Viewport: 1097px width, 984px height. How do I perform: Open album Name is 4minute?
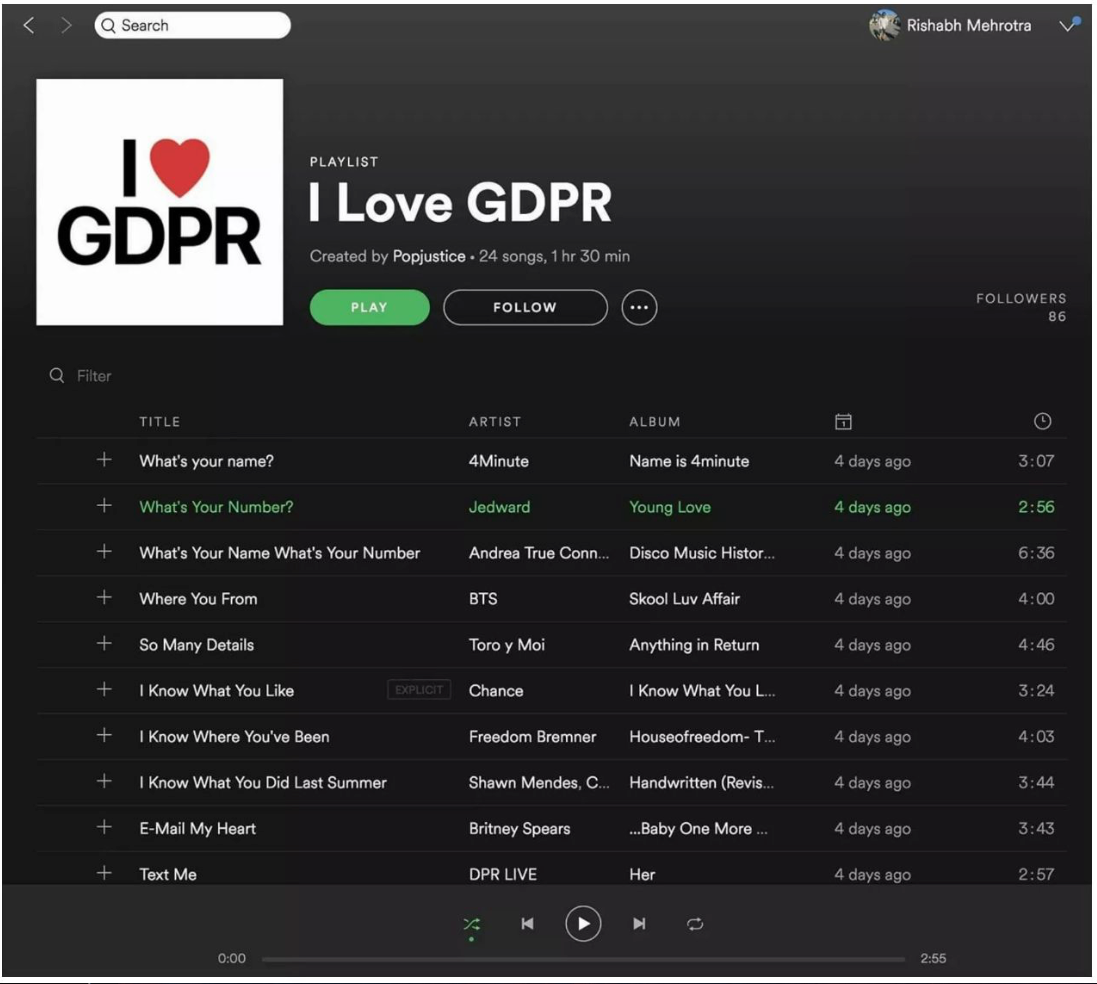coord(689,461)
